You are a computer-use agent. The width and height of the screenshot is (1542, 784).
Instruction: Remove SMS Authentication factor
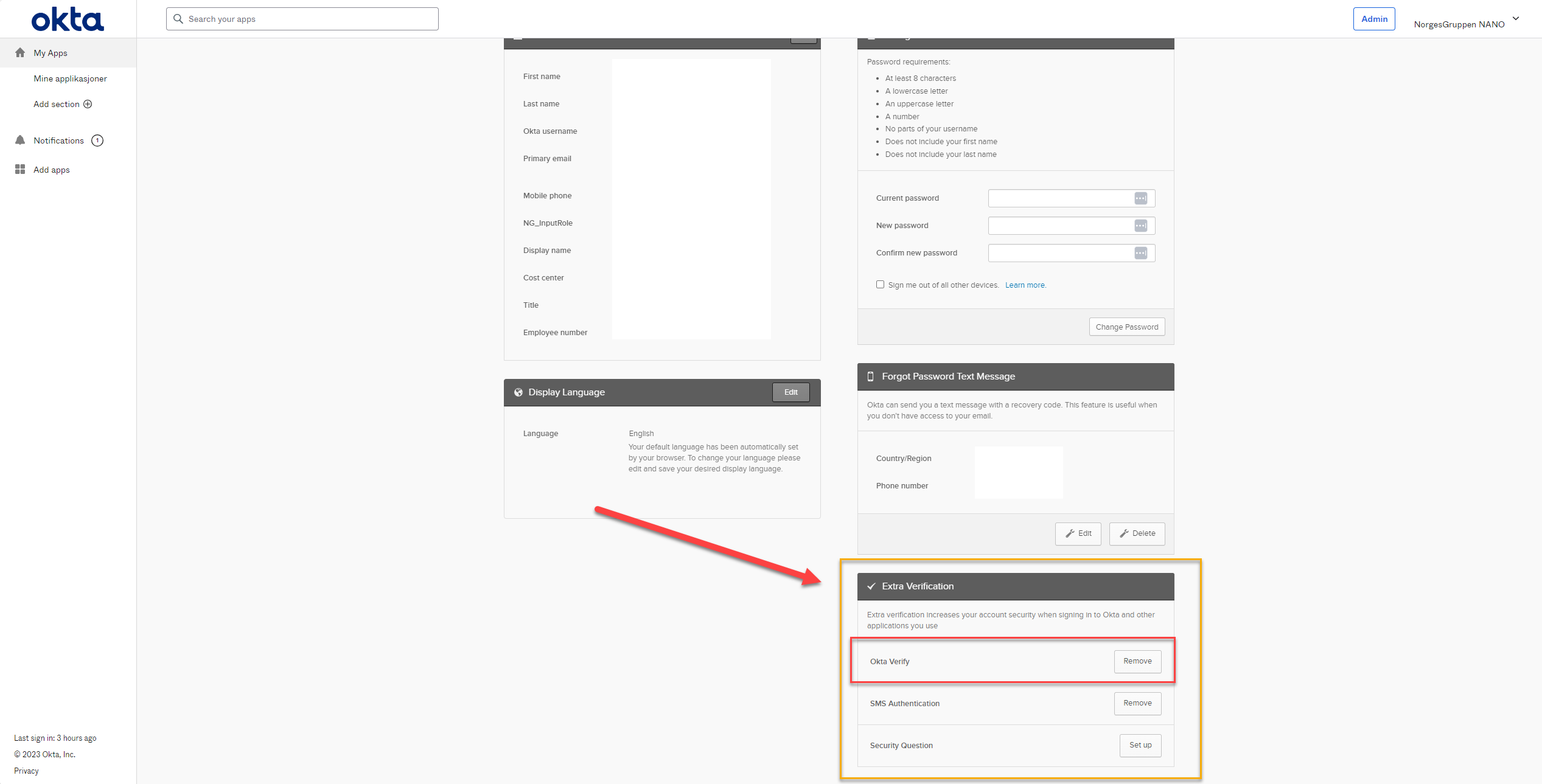pos(1137,703)
